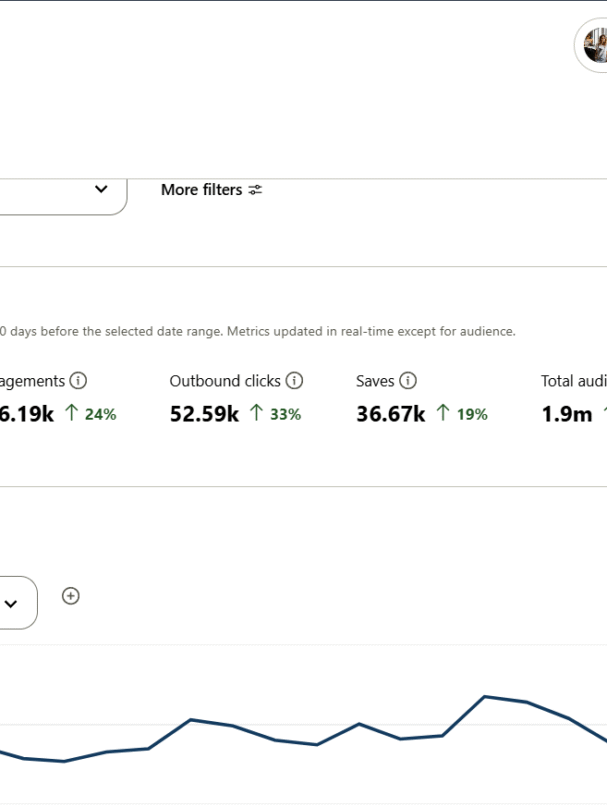
Task: Select the Saves metric label
Action: point(375,381)
